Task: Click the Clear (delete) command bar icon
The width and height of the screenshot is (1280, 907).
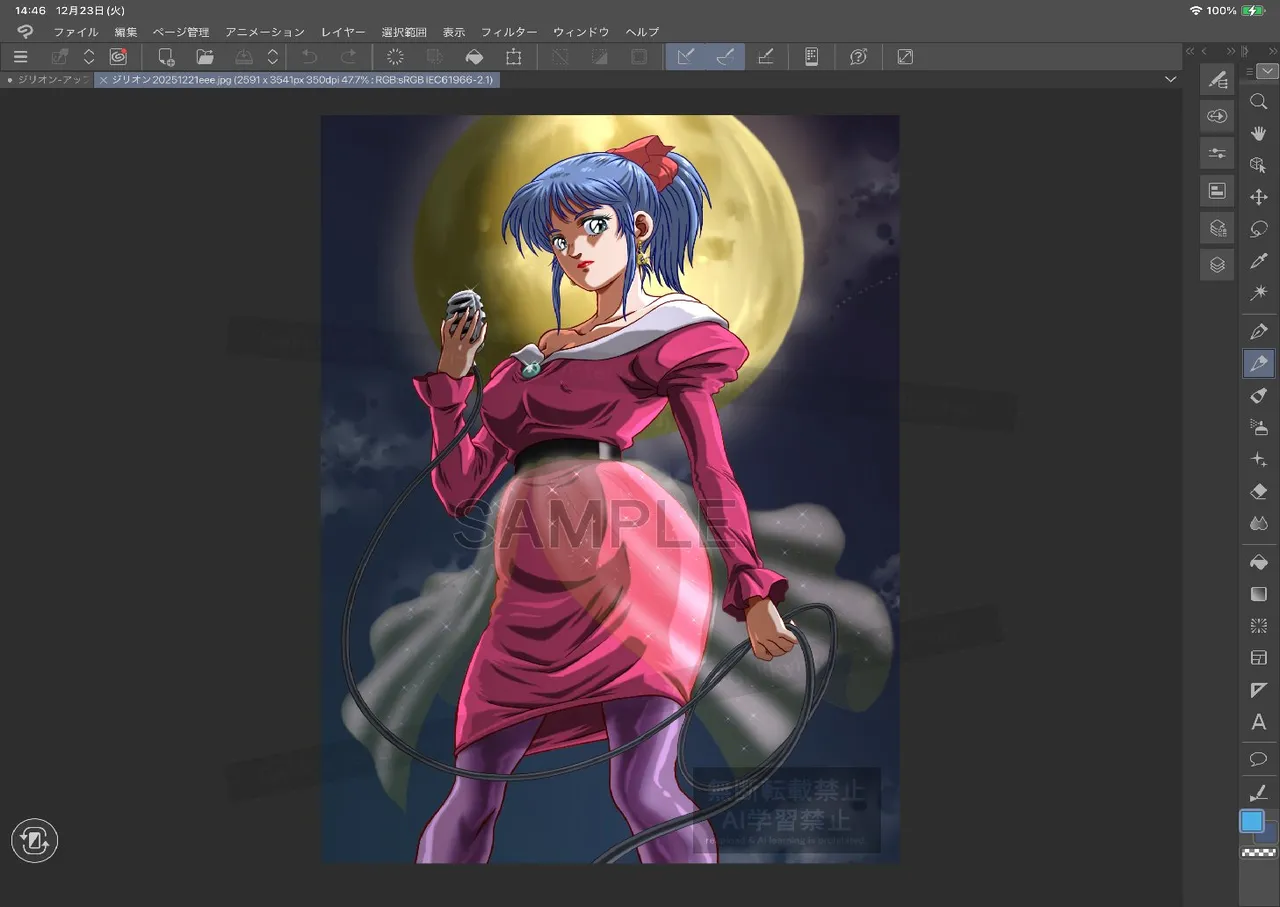Action: pyautogui.click(x=395, y=57)
